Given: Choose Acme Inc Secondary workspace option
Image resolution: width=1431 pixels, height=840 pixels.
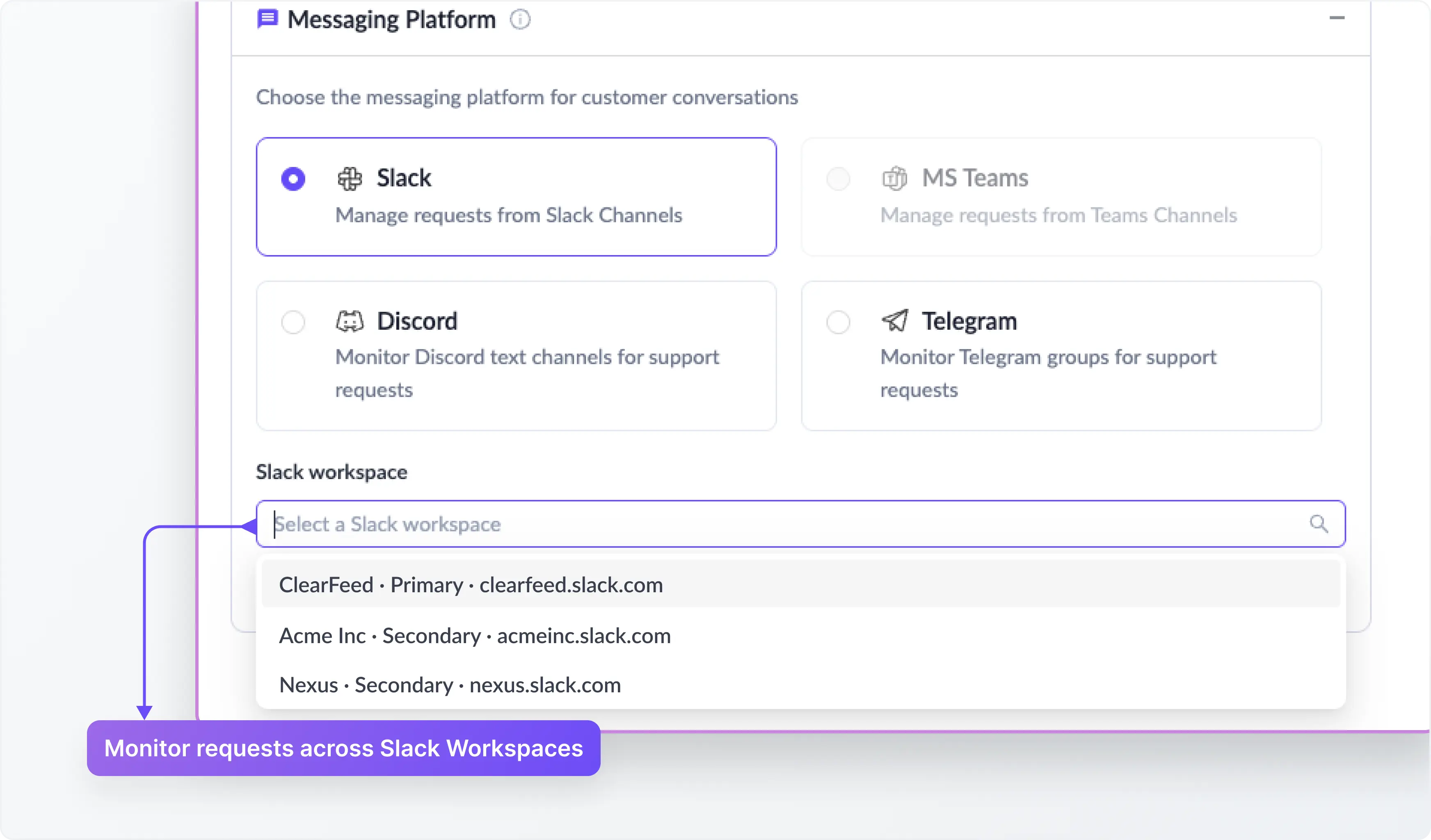Looking at the screenshot, I should (801, 636).
